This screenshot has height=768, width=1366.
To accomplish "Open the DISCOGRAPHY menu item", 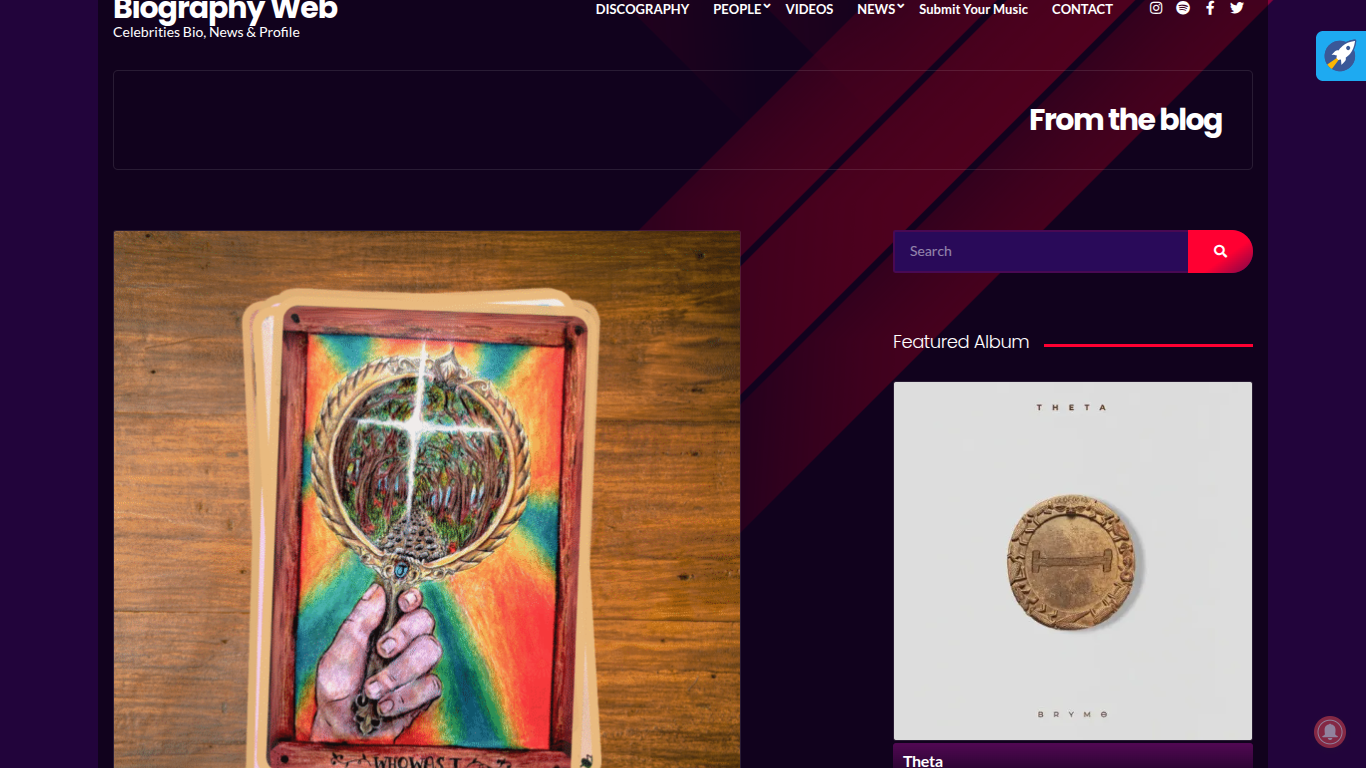I will [642, 9].
